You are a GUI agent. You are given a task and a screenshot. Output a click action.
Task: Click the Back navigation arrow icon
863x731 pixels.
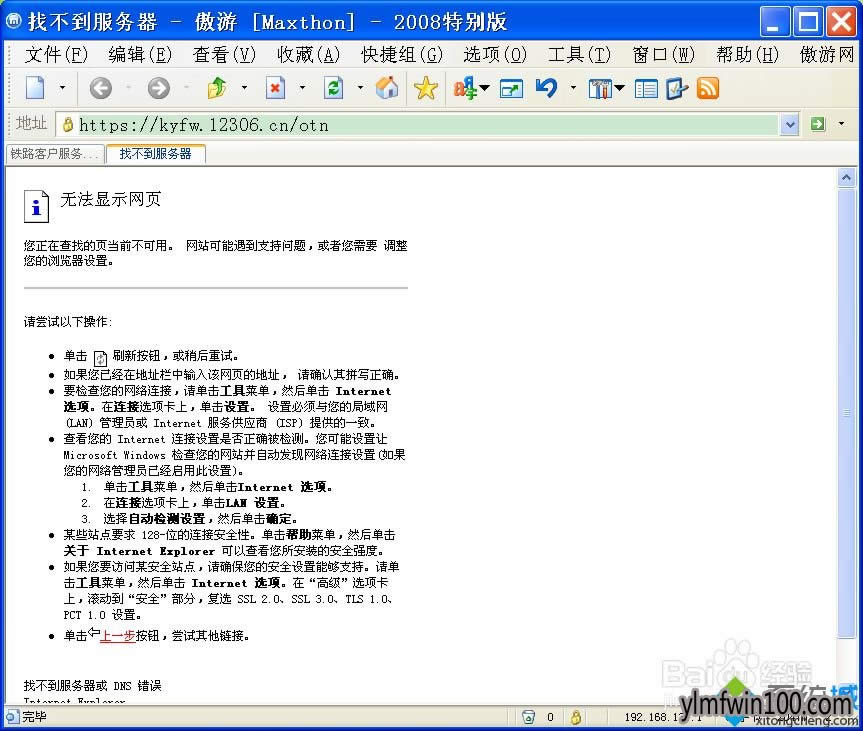tap(101, 88)
